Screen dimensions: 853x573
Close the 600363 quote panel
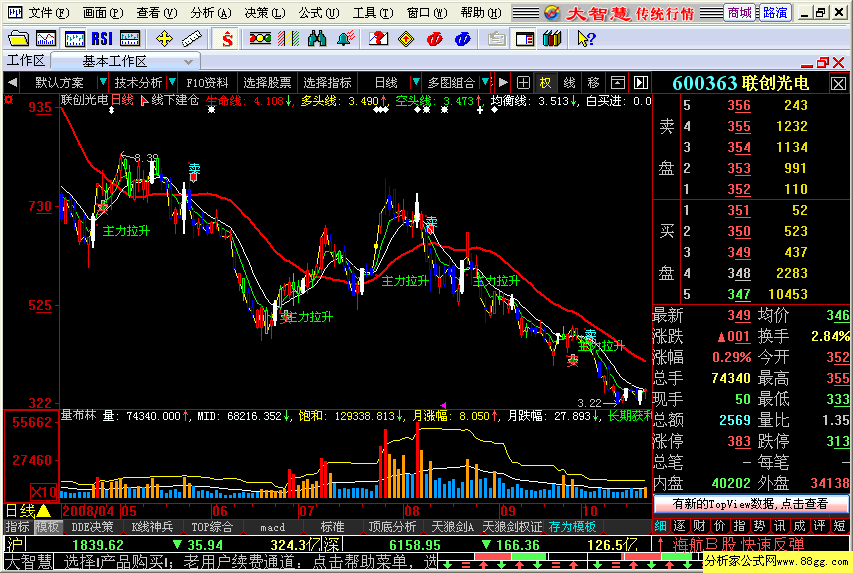tap(838, 84)
